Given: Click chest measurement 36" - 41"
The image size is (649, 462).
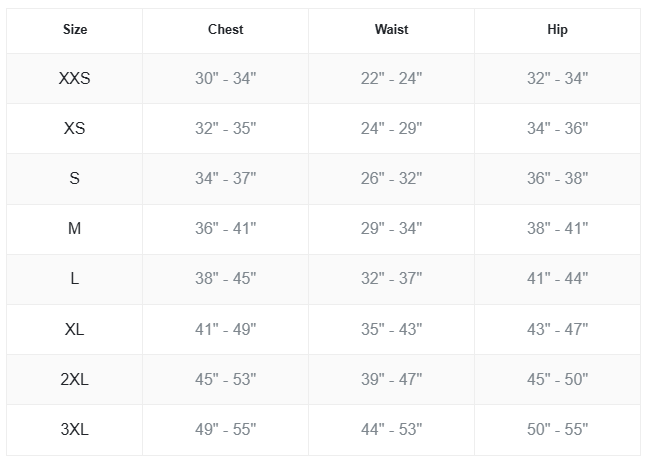Looking at the screenshot, I should 226,229.
